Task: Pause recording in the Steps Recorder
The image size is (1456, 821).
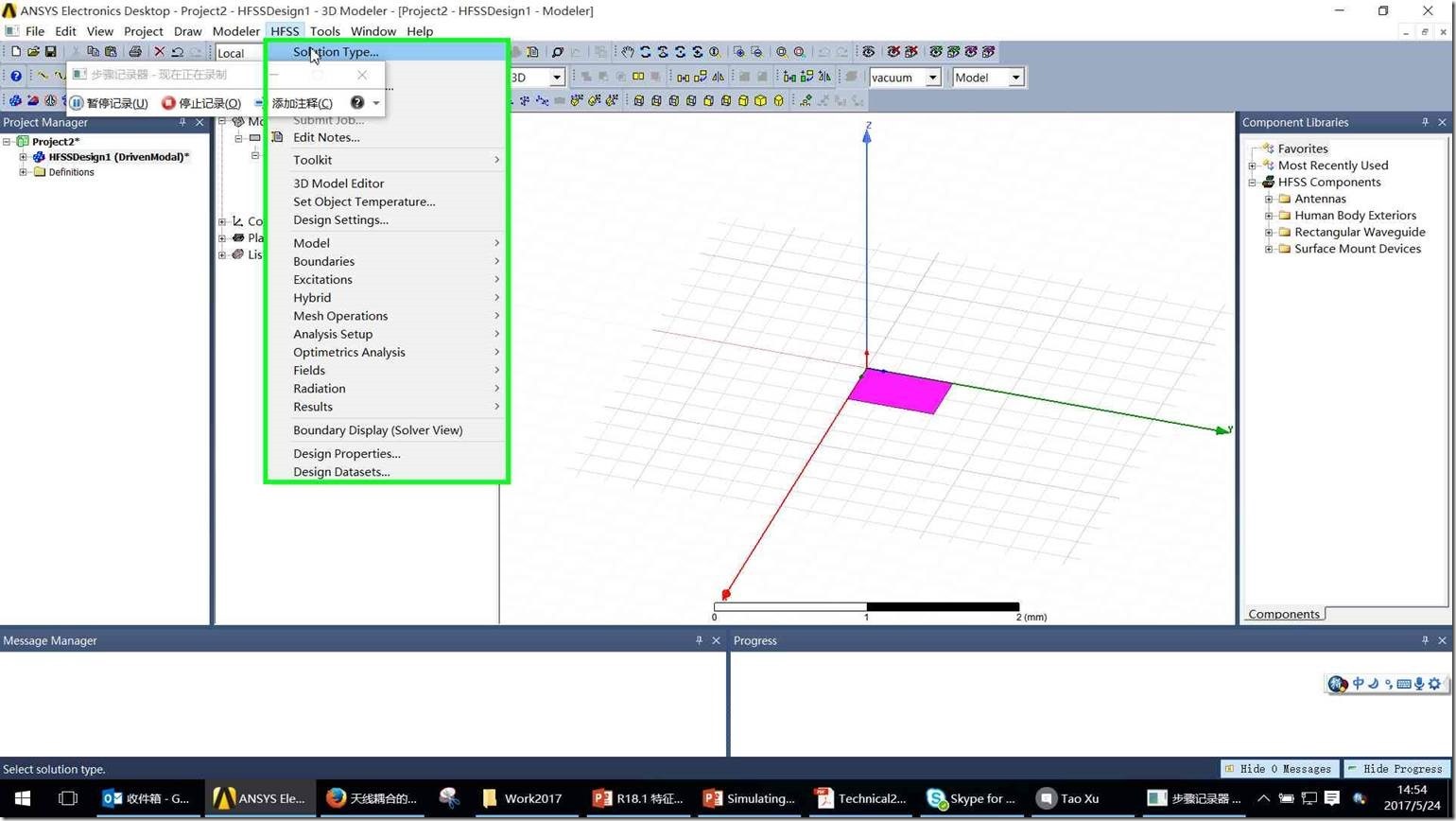Action: [109, 103]
